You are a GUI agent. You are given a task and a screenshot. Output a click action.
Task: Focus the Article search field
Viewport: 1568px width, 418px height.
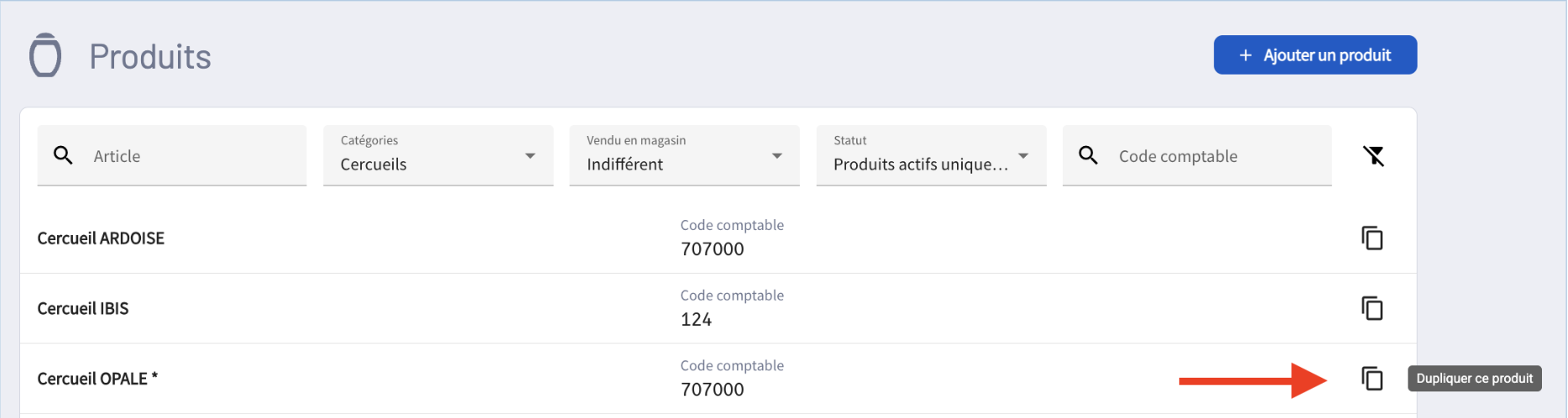tap(172, 155)
